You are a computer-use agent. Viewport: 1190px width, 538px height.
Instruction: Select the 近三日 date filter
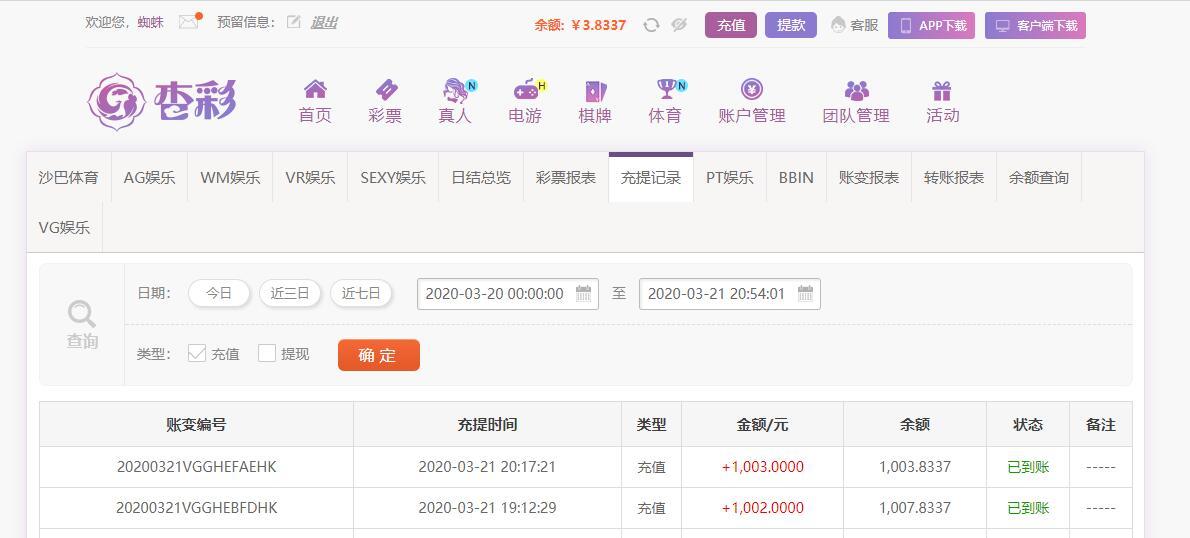[290, 293]
